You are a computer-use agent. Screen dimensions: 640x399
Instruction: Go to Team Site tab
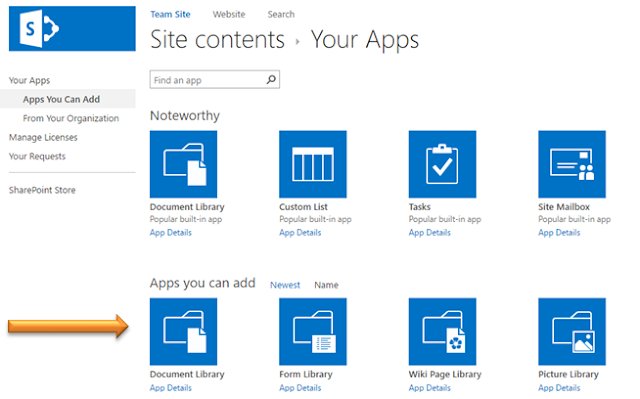pyautogui.click(x=170, y=14)
